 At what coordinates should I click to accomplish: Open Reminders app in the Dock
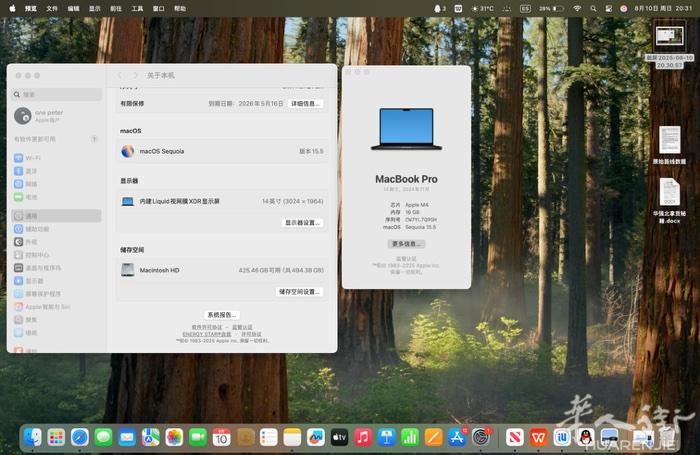tap(269, 437)
